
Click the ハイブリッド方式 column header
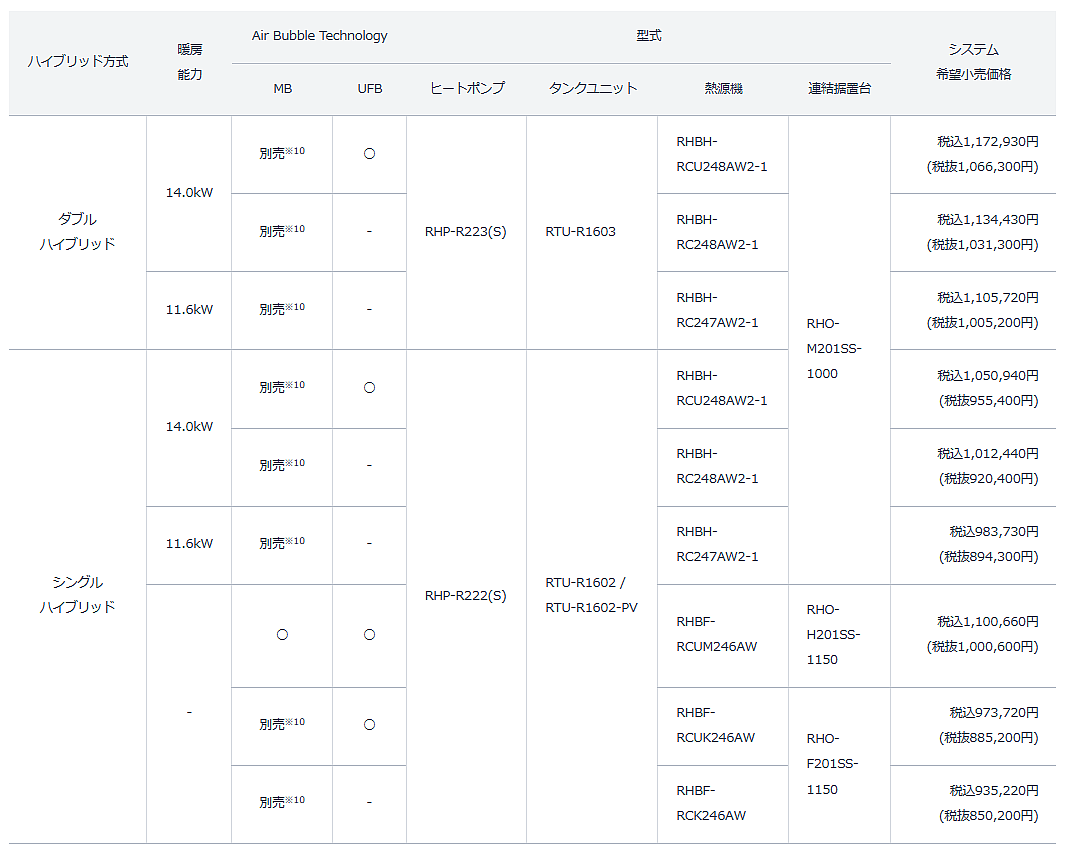click(x=77, y=62)
